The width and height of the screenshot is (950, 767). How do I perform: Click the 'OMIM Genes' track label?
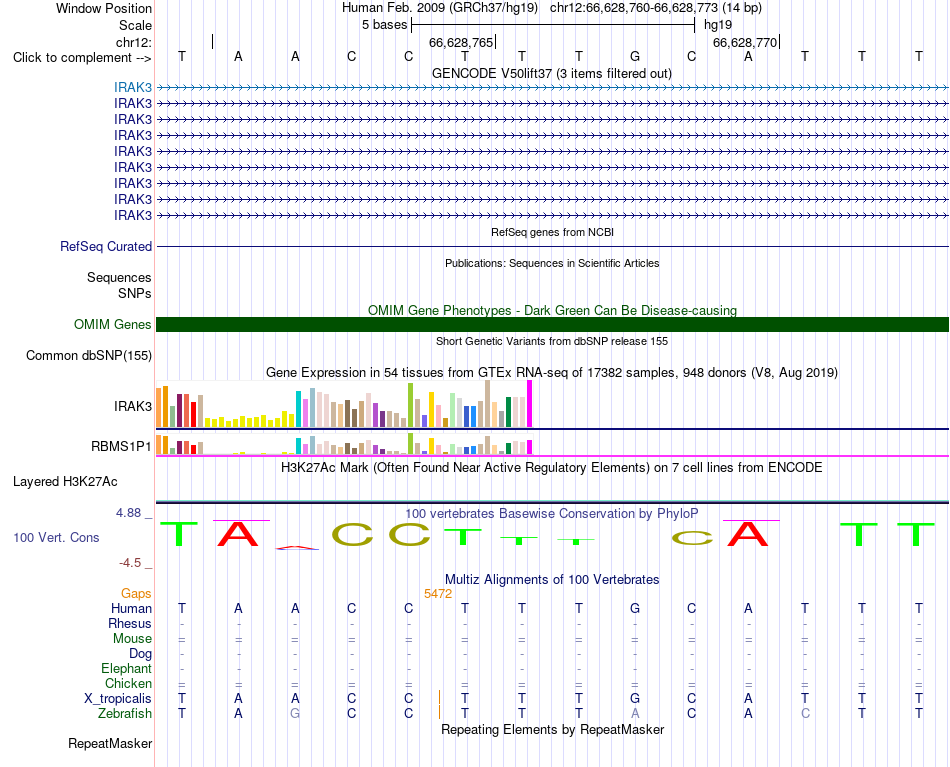112,324
